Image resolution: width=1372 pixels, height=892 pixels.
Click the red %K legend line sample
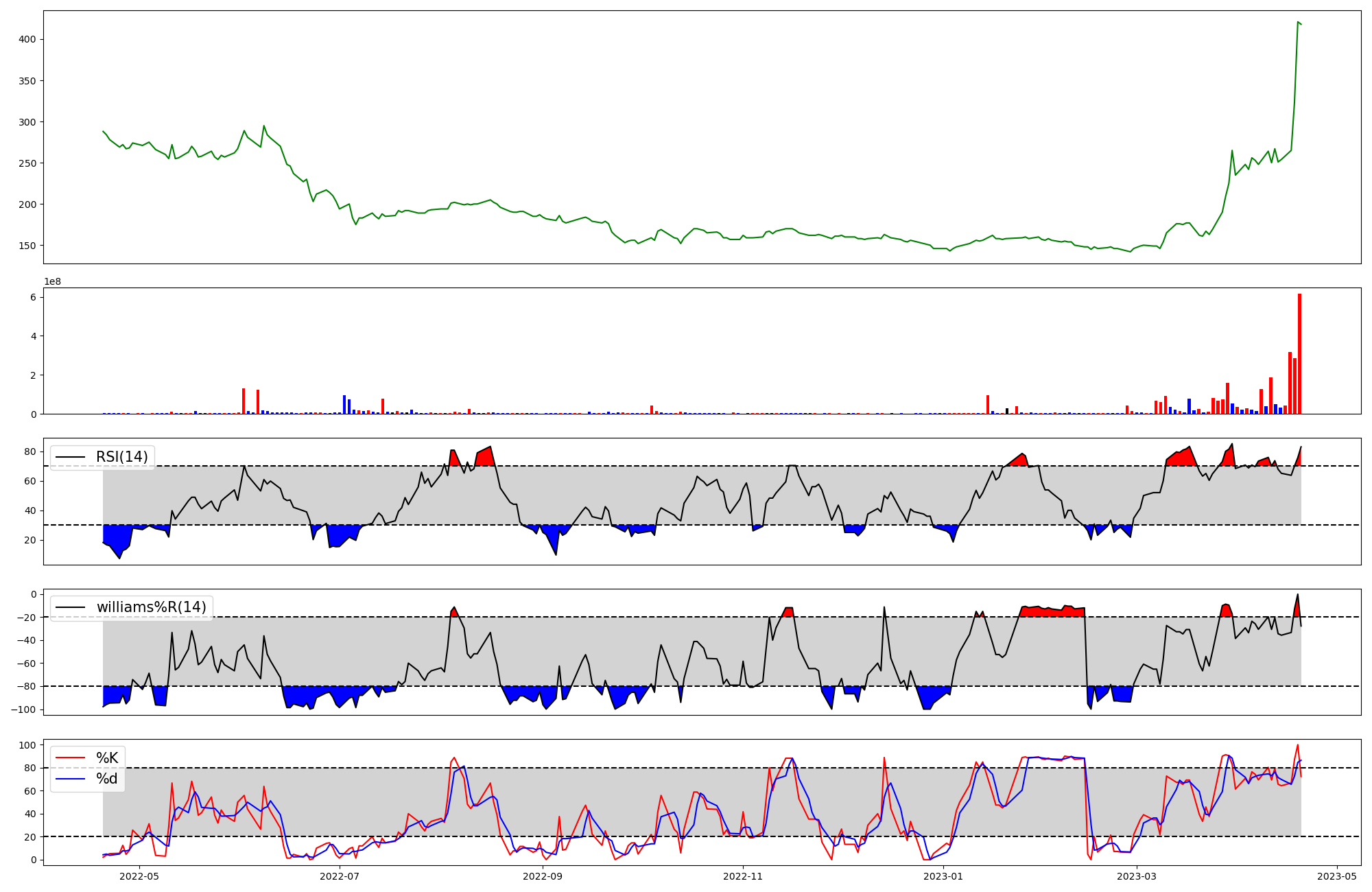[x=70, y=758]
